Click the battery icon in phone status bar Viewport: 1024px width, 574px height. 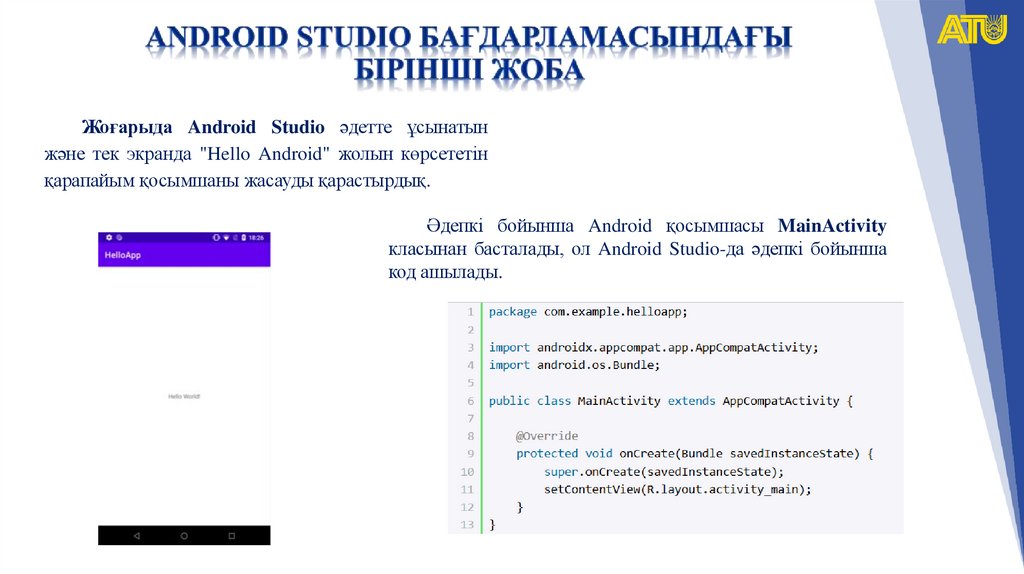coord(244,238)
